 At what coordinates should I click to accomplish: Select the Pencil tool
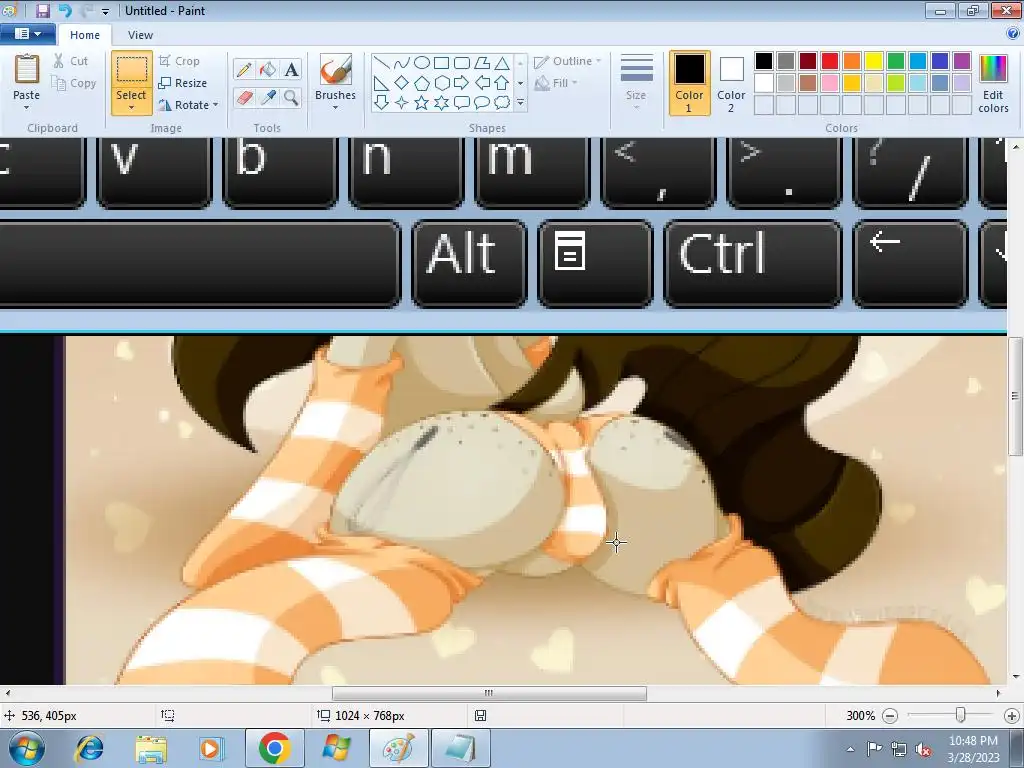coord(244,69)
